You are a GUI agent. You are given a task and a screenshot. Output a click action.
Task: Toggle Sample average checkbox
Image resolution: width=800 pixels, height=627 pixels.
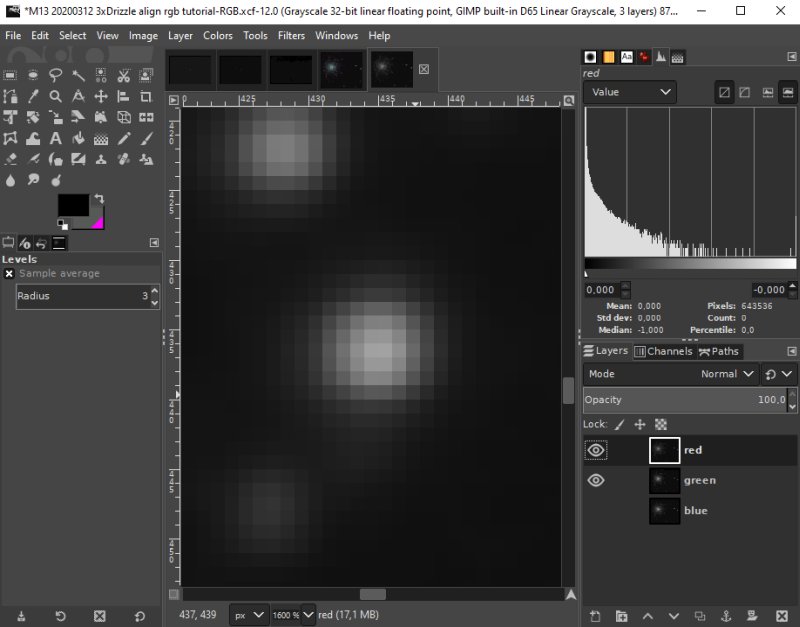[x=9, y=274]
